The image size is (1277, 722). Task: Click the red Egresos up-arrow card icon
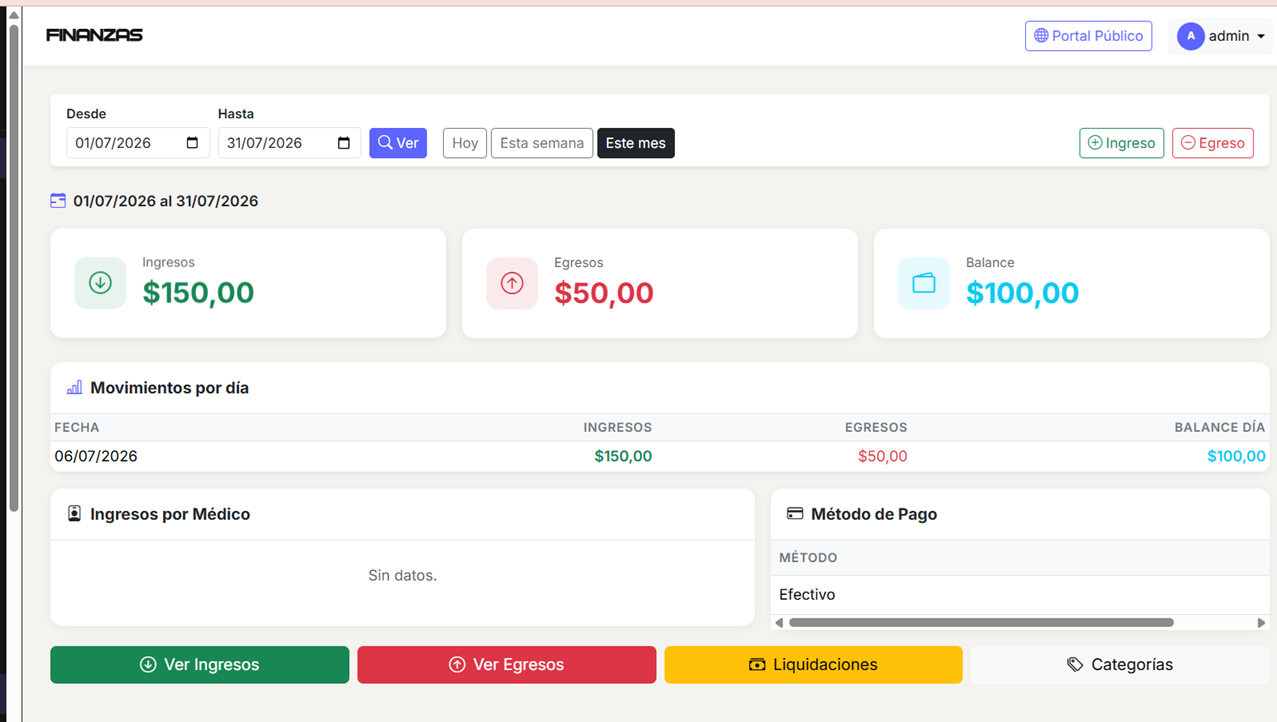(512, 283)
